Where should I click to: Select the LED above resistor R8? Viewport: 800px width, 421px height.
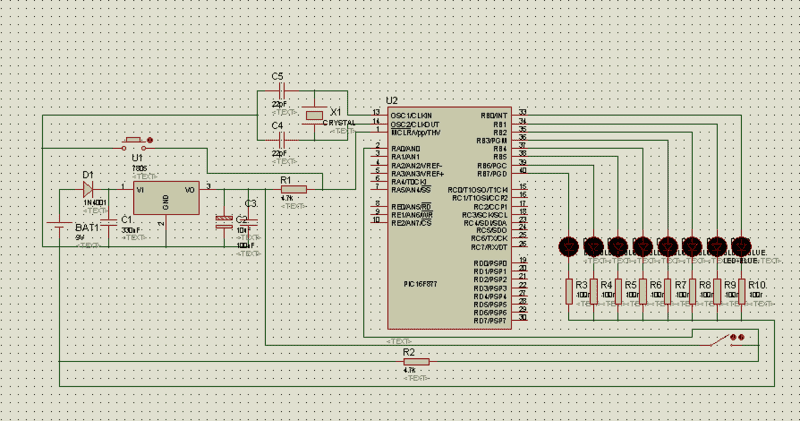pyautogui.click(x=692, y=247)
